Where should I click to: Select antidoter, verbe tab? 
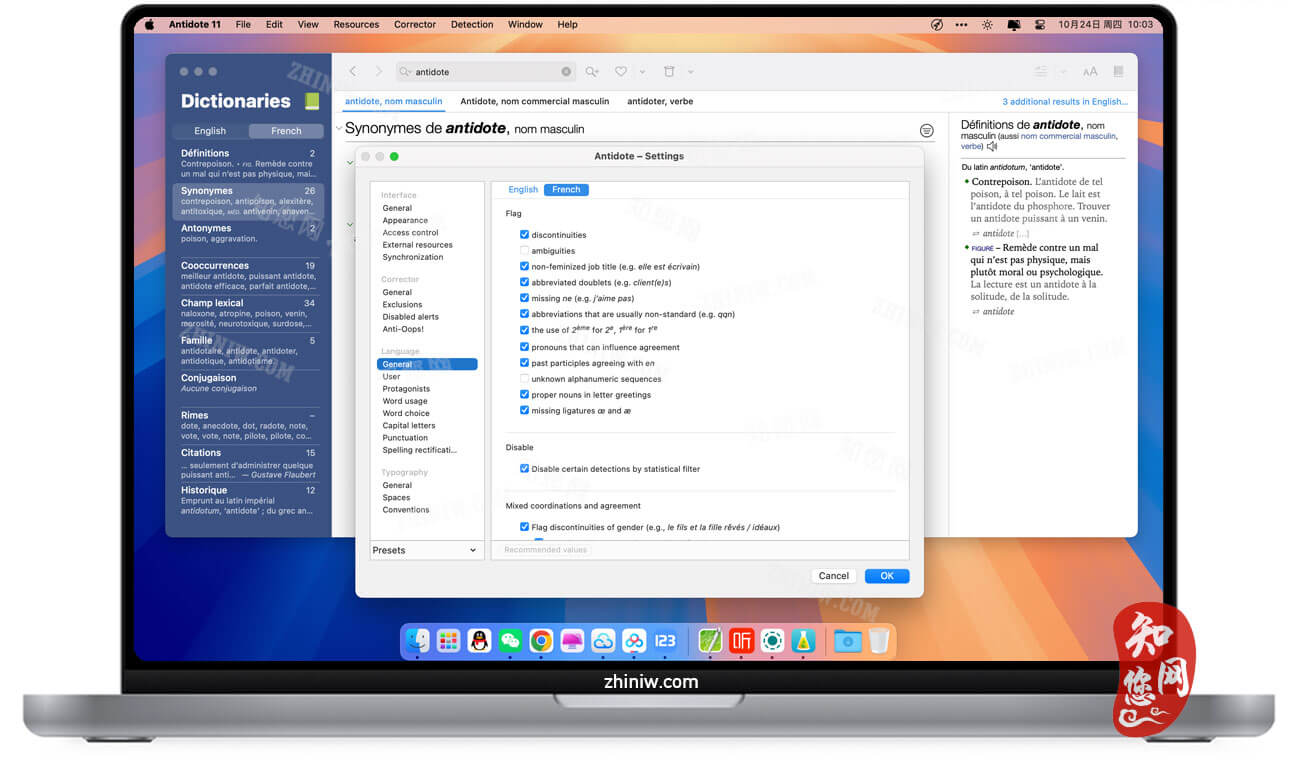click(660, 101)
